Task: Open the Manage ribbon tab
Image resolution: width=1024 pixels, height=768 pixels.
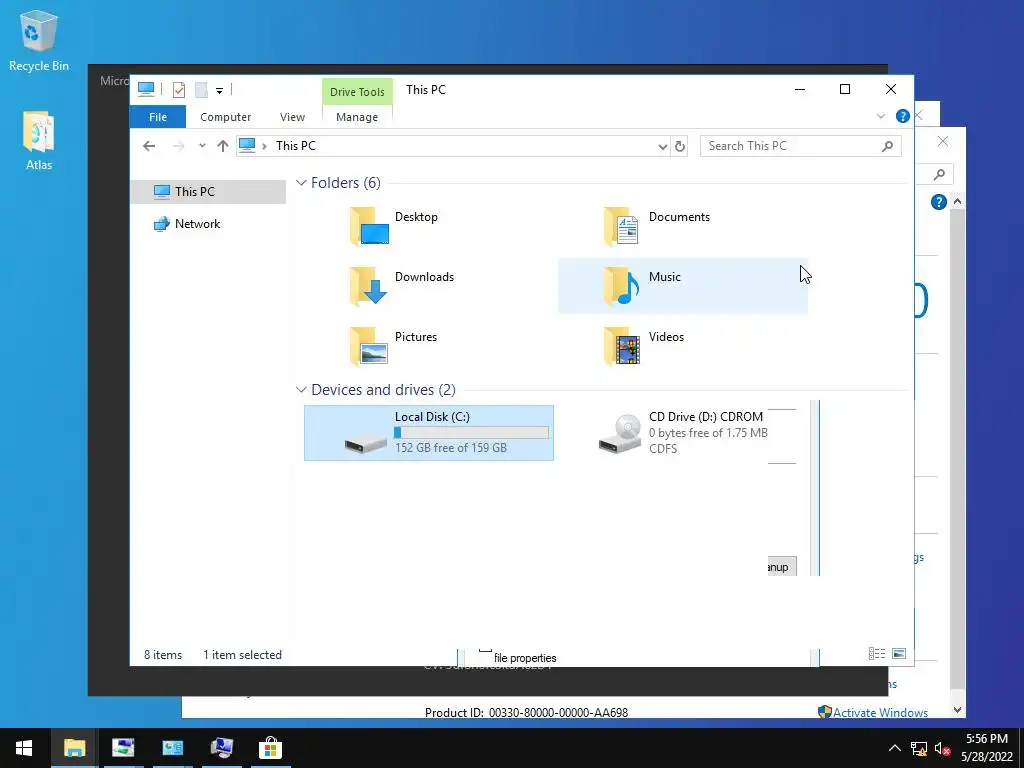Action: (x=357, y=117)
